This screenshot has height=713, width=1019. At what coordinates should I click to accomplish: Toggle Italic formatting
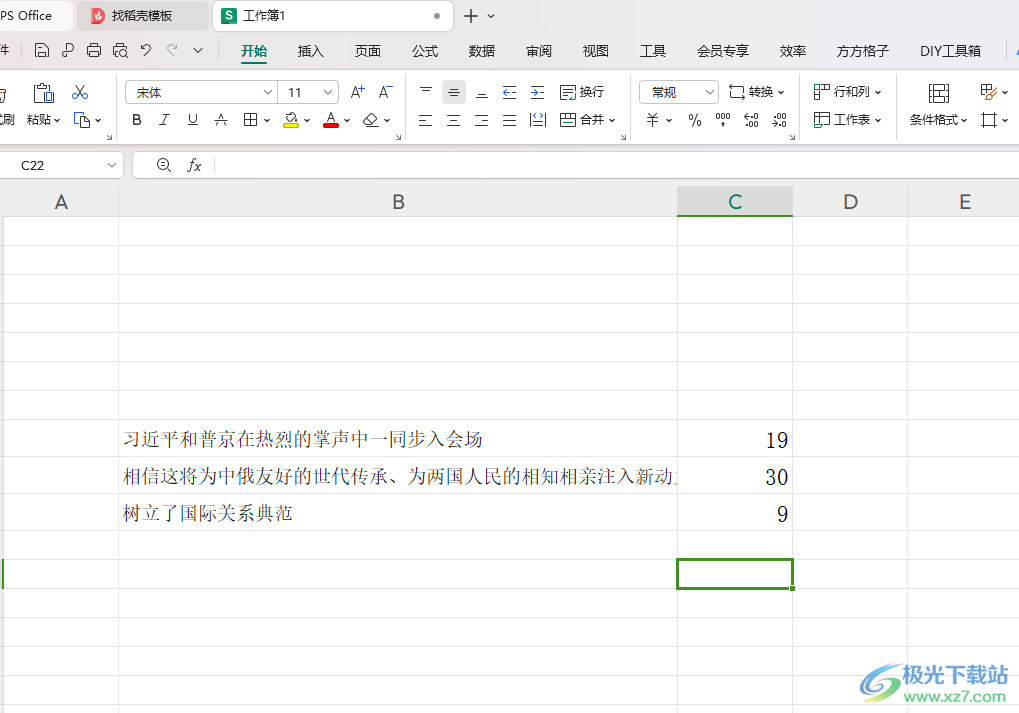click(x=164, y=120)
